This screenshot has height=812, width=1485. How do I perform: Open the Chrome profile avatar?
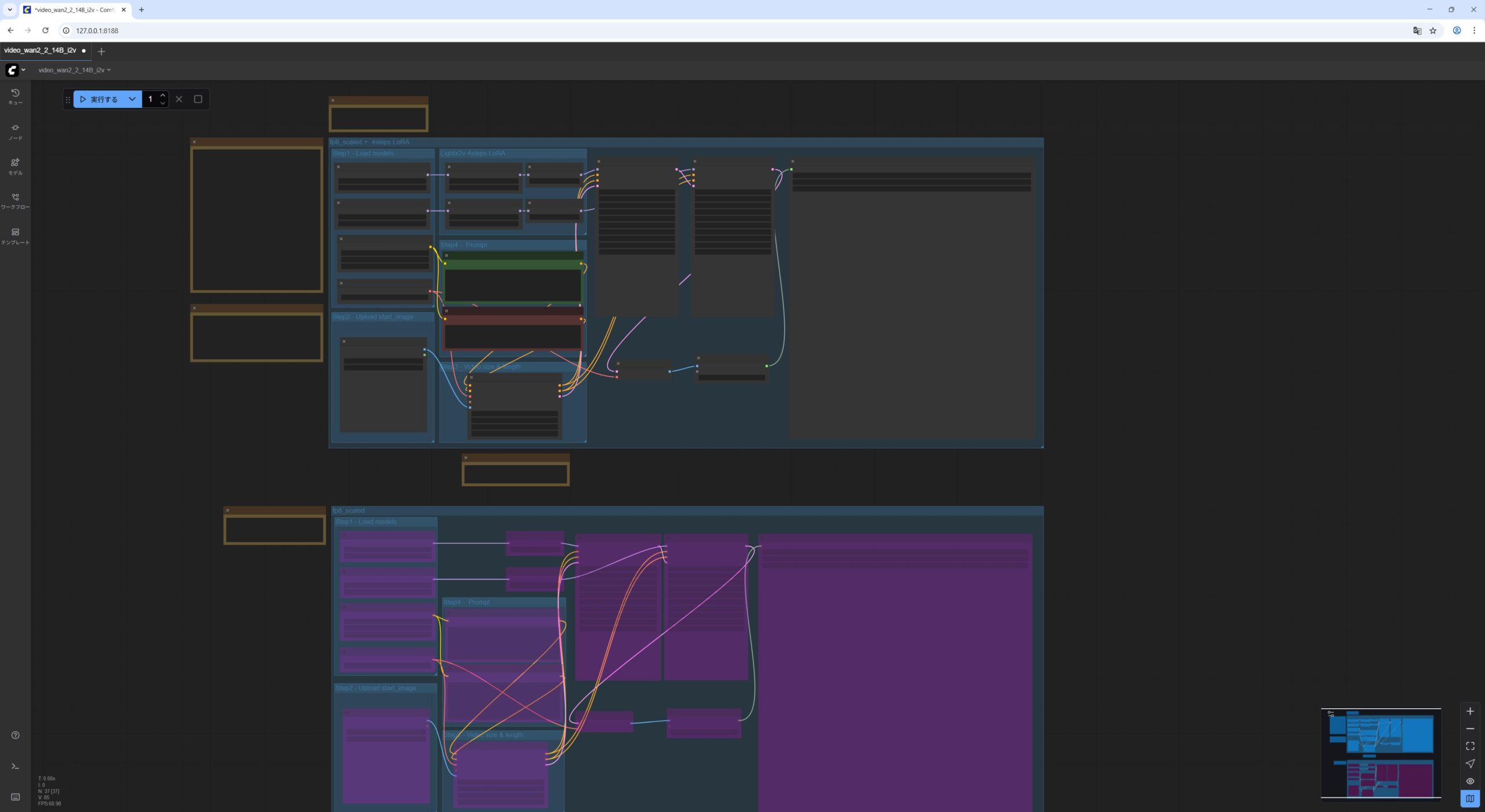pos(1457,31)
